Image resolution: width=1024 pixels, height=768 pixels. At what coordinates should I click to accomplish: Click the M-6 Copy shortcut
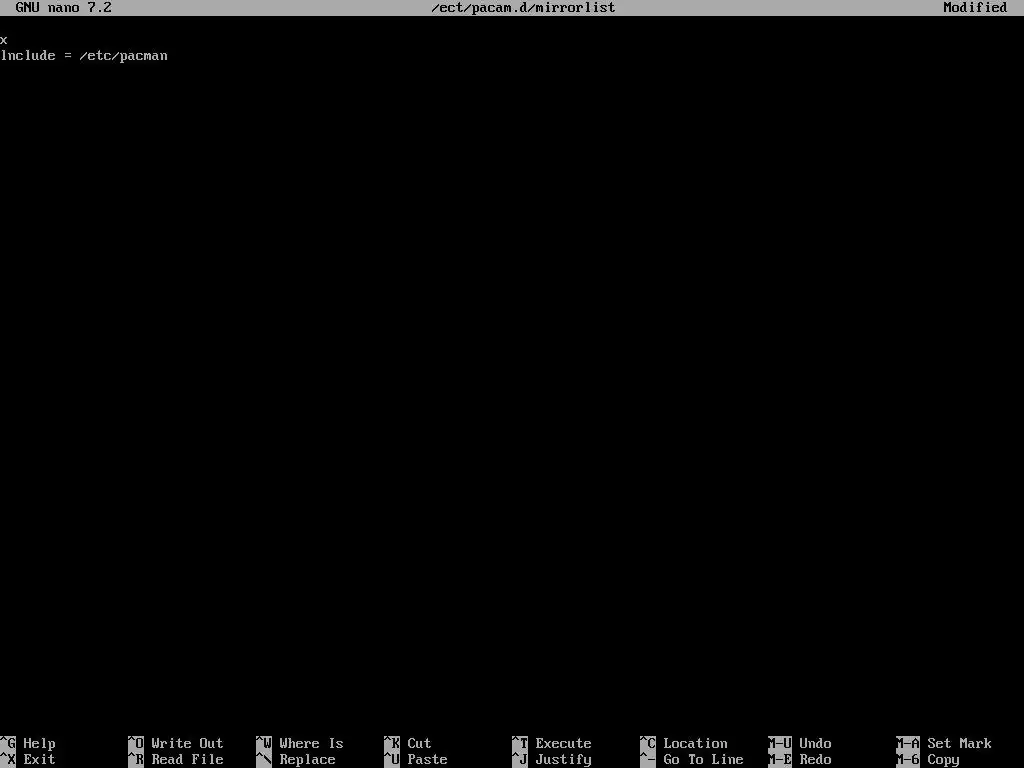[928, 760]
